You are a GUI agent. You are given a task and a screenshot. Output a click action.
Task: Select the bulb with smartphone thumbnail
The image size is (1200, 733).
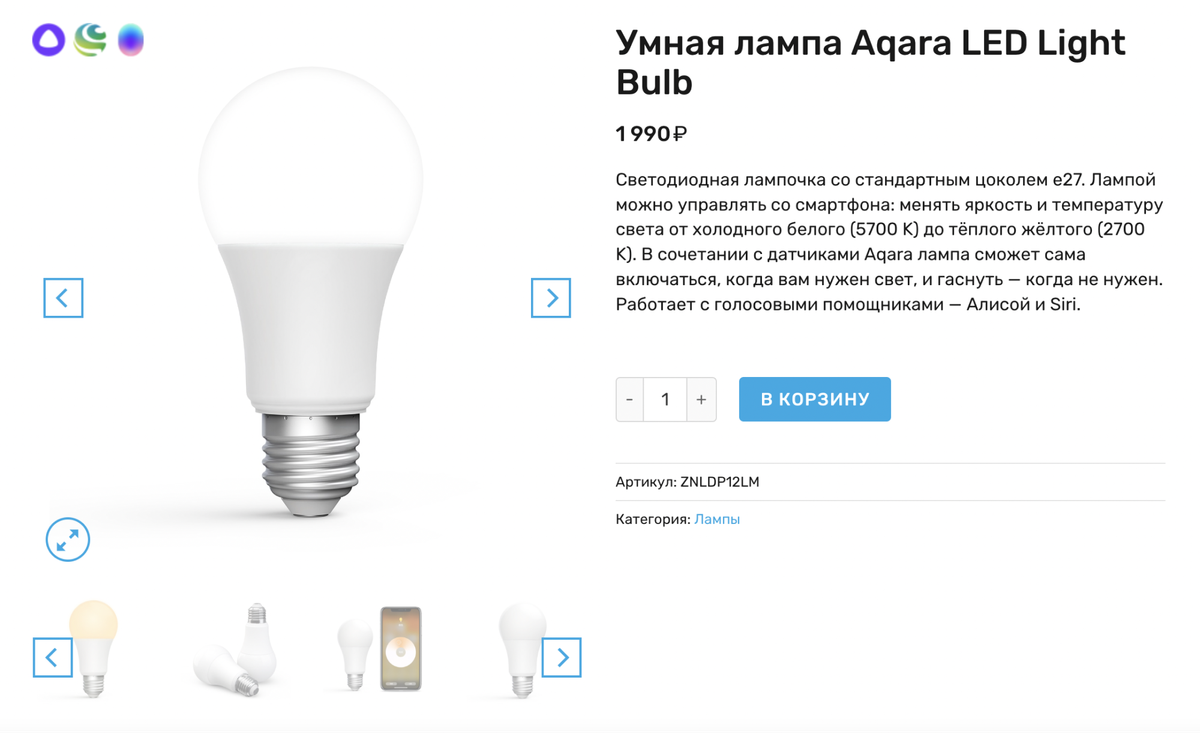coord(380,648)
